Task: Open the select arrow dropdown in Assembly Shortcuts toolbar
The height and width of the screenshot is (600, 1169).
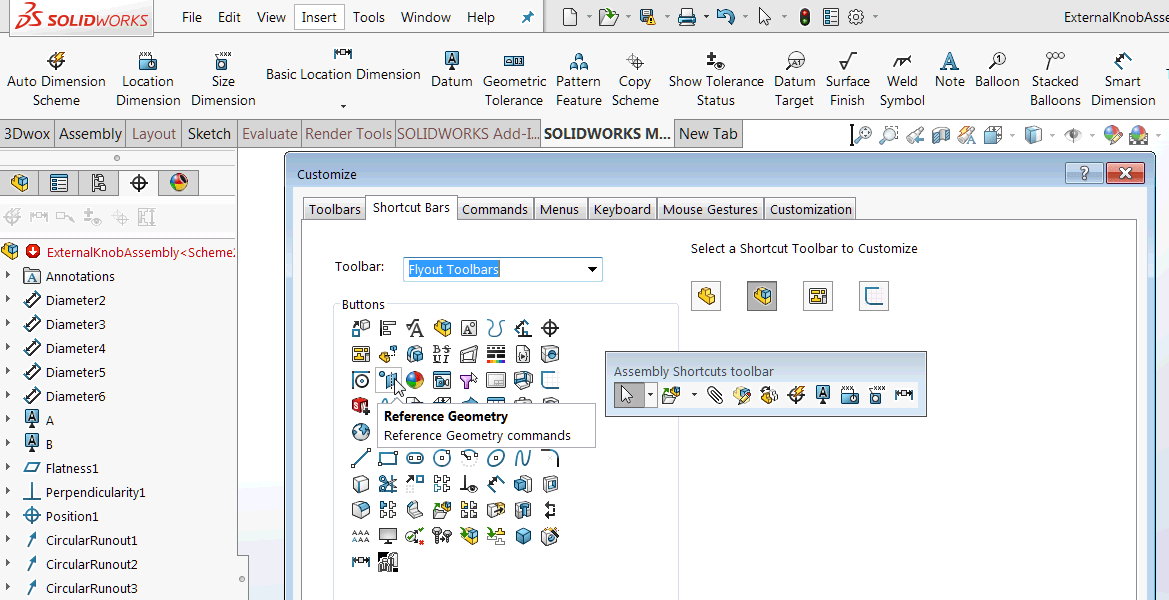Action: click(650, 395)
